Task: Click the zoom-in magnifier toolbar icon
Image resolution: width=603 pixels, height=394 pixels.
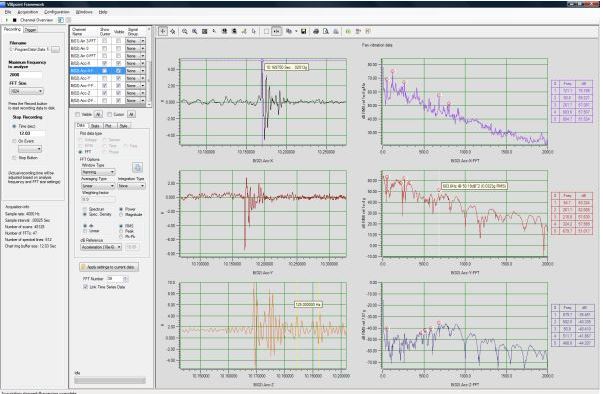Action: click(x=185, y=32)
